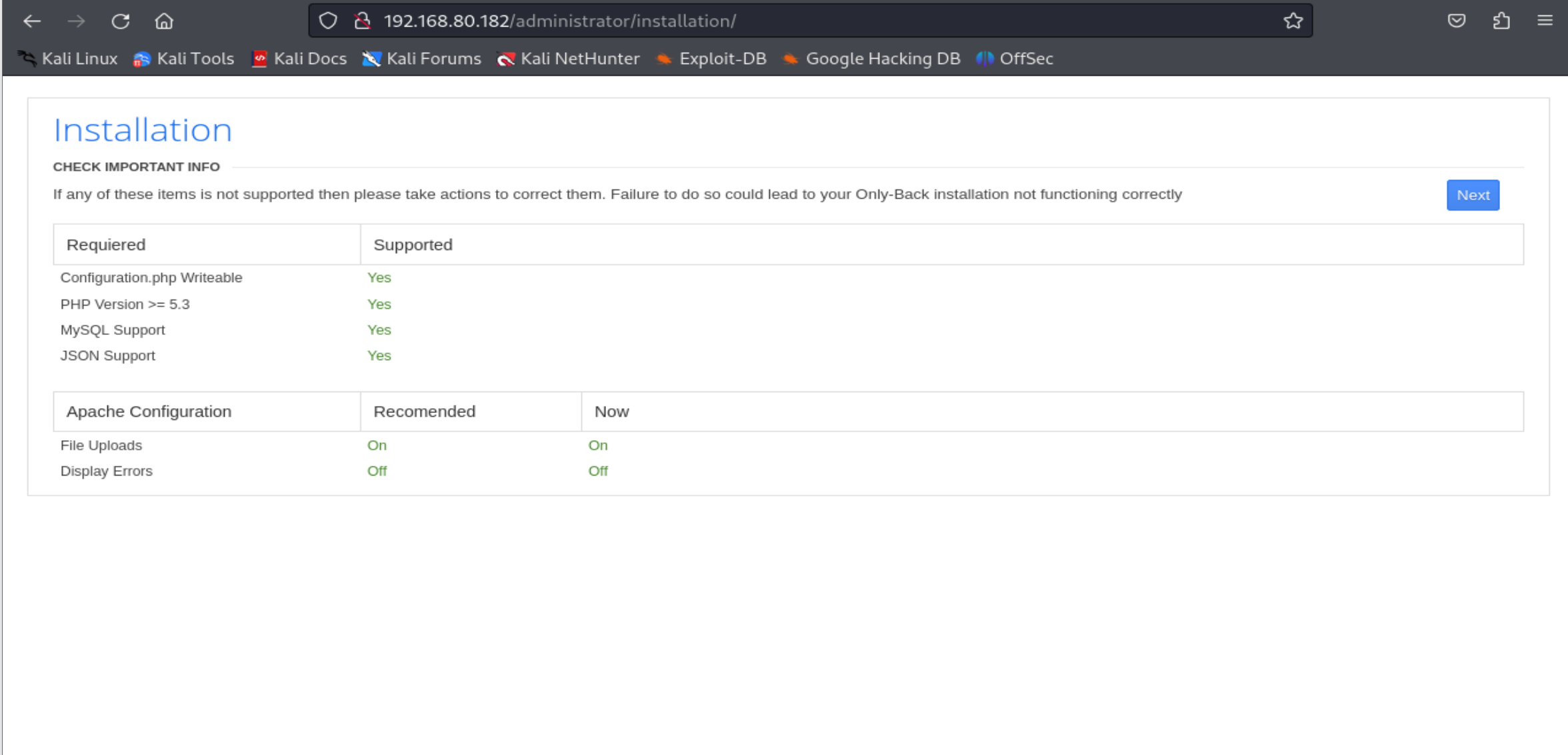The width and height of the screenshot is (1568, 755).
Task: Focus the URL address bar
Action: pyautogui.click(x=800, y=21)
